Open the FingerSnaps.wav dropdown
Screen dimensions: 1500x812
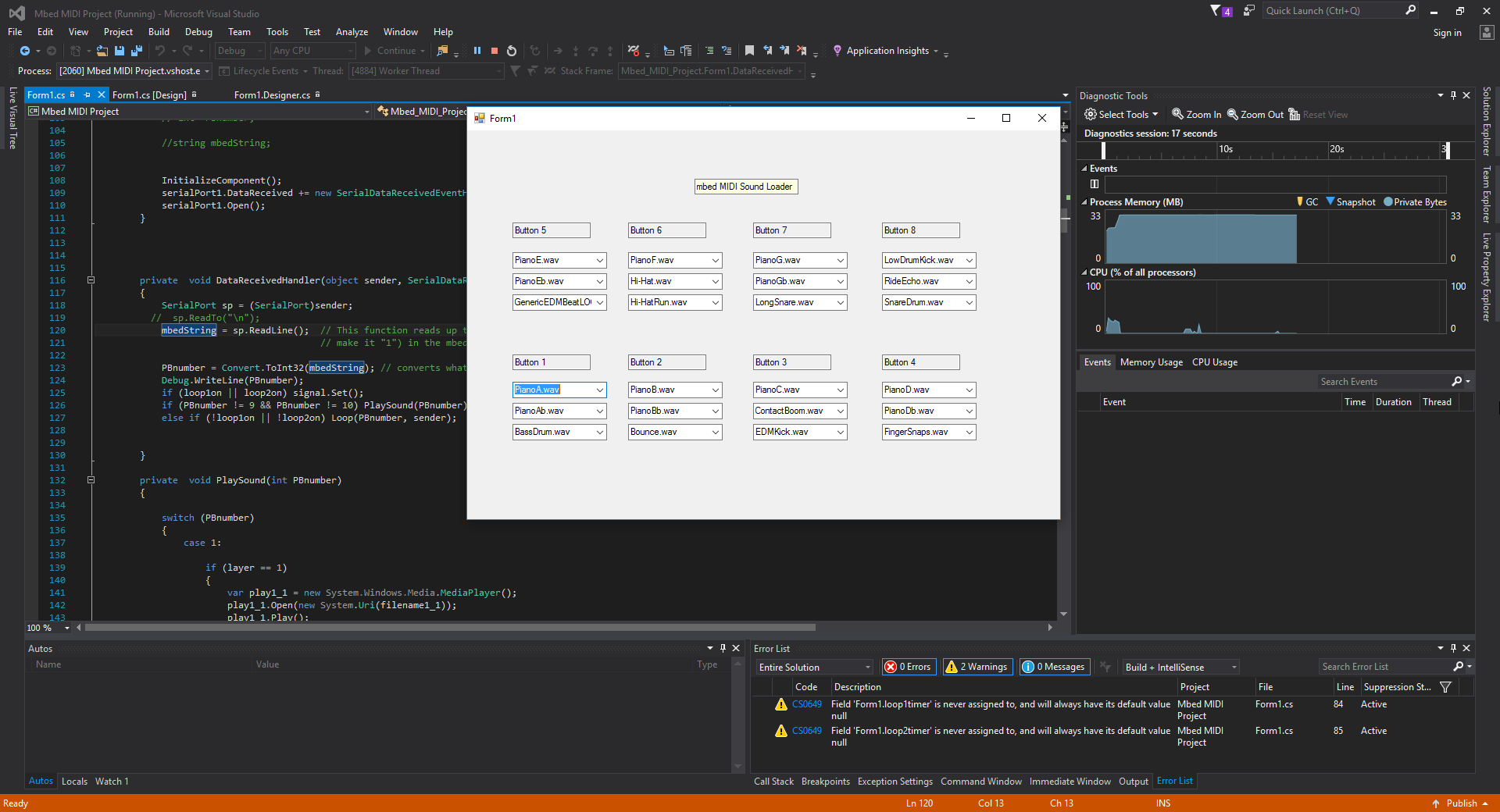[x=970, y=432]
